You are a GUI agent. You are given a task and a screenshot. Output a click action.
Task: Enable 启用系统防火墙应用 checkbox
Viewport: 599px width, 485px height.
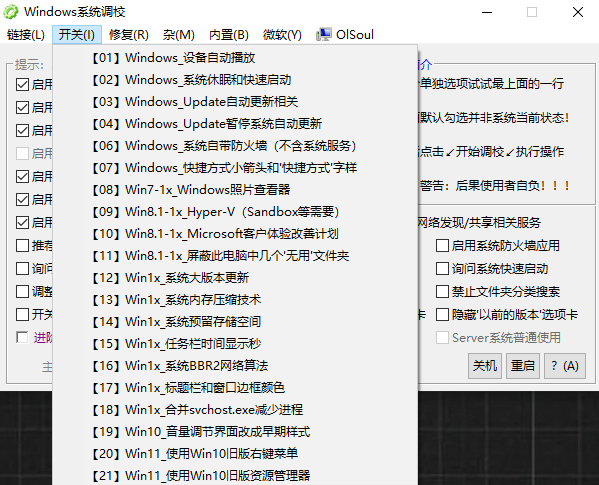(442, 246)
